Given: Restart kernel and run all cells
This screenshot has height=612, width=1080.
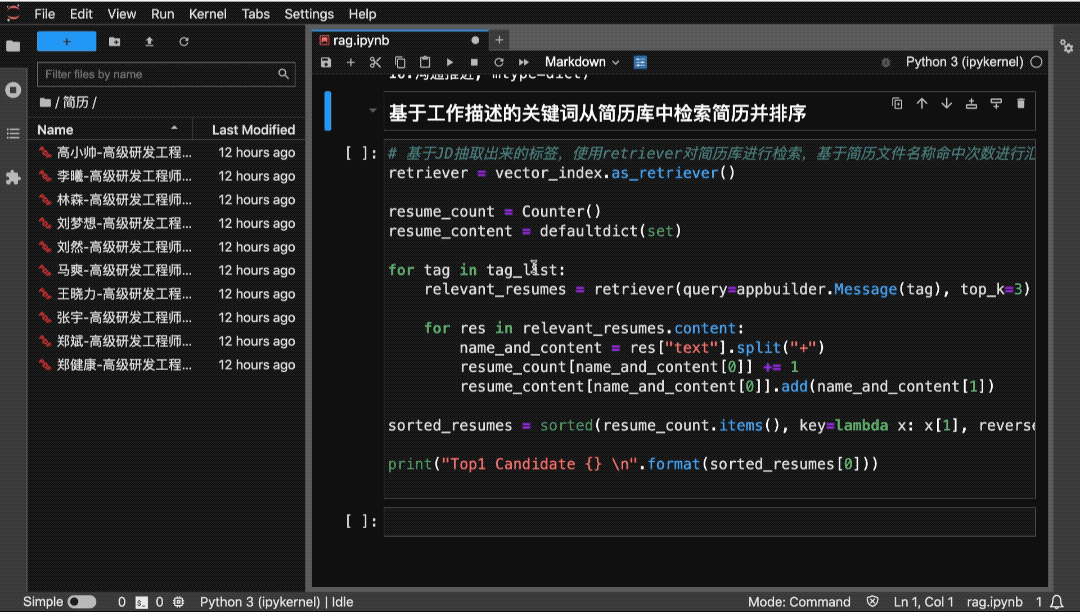Looking at the screenshot, I should pyautogui.click(x=523, y=62).
